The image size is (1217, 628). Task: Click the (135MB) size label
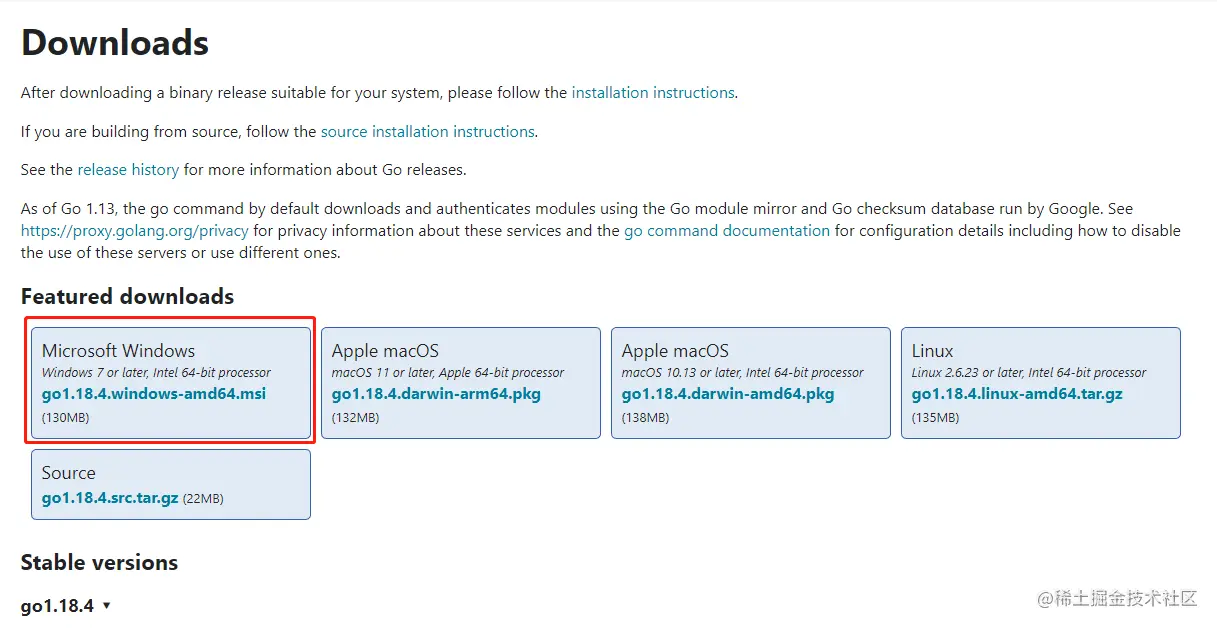click(935, 417)
